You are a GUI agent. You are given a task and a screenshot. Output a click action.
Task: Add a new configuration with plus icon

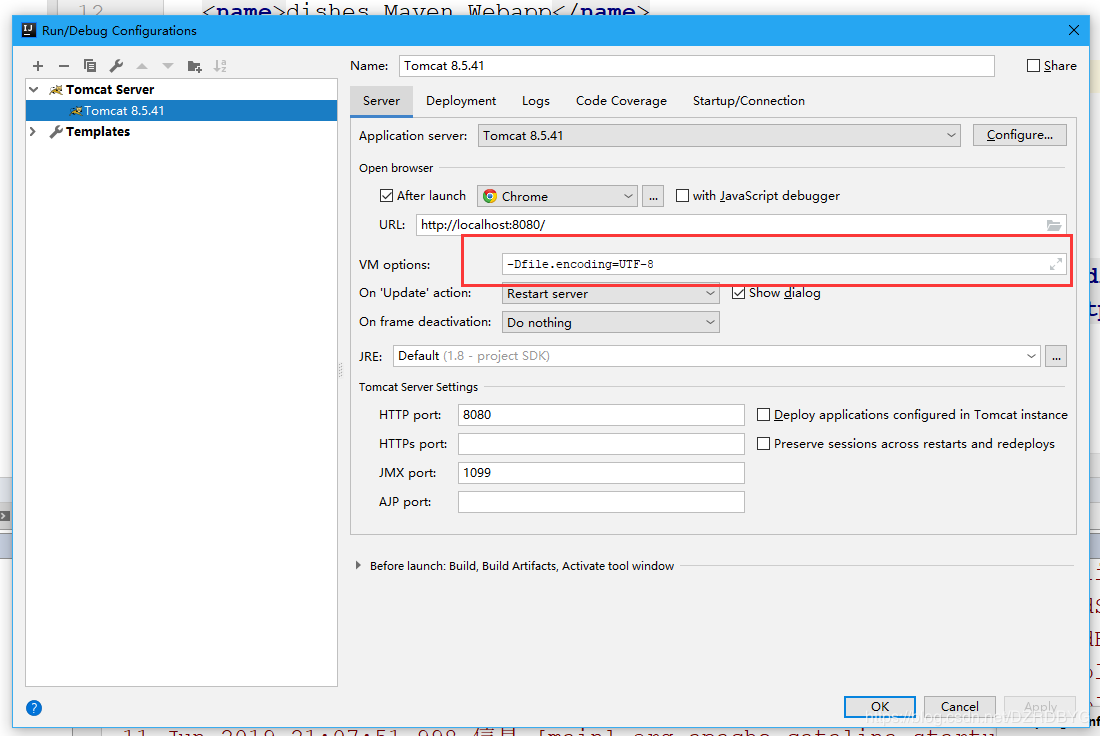click(x=38, y=66)
